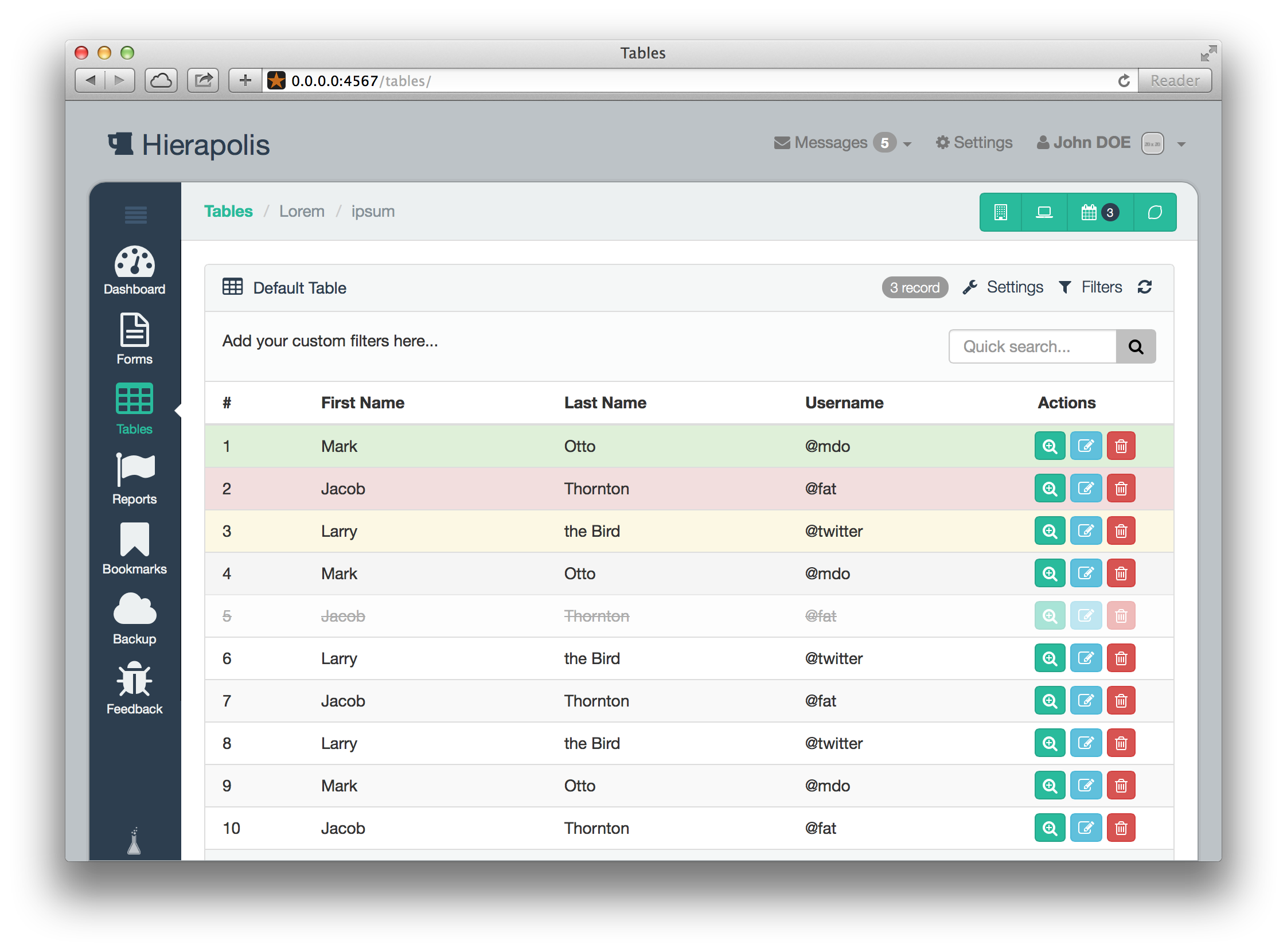1287x952 pixels.
Task: Click Lorem breadcrumb navigation item
Action: point(300,211)
